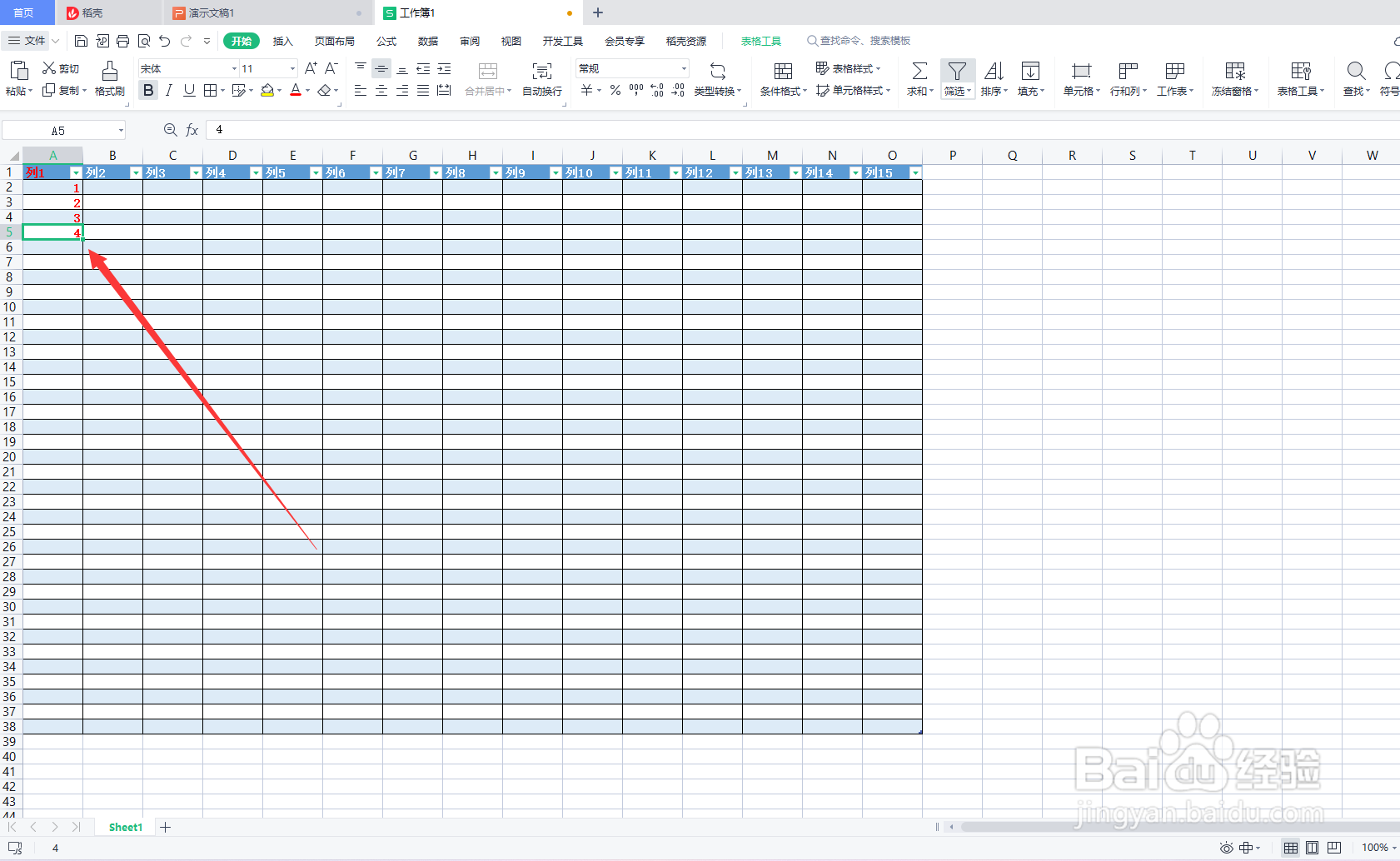Click the Rows and Columns icon
Image resolution: width=1400 pixels, height=861 pixels.
(x=1128, y=71)
